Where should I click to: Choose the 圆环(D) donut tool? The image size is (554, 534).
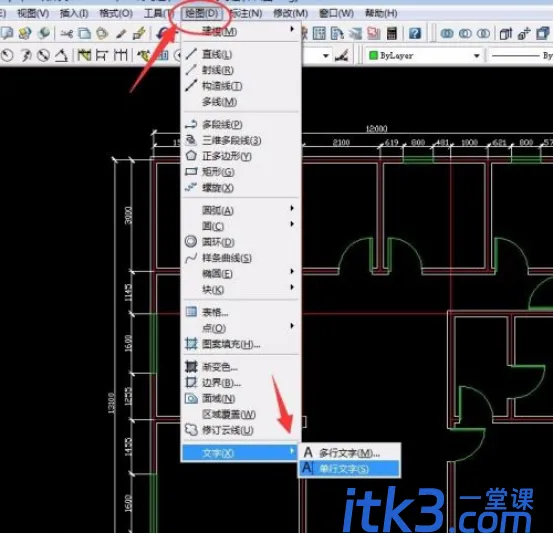point(240,242)
